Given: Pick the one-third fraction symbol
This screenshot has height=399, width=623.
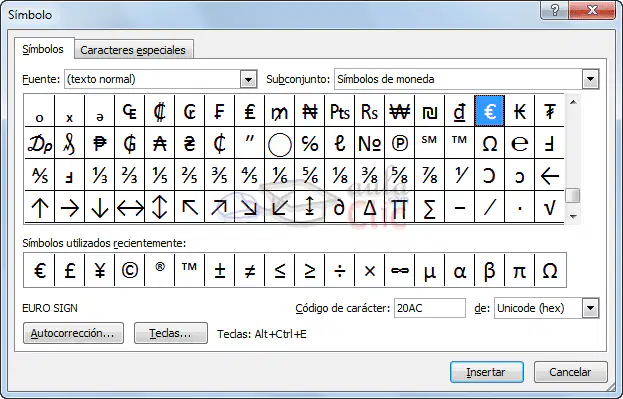Looking at the screenshot, I should 100,175.
